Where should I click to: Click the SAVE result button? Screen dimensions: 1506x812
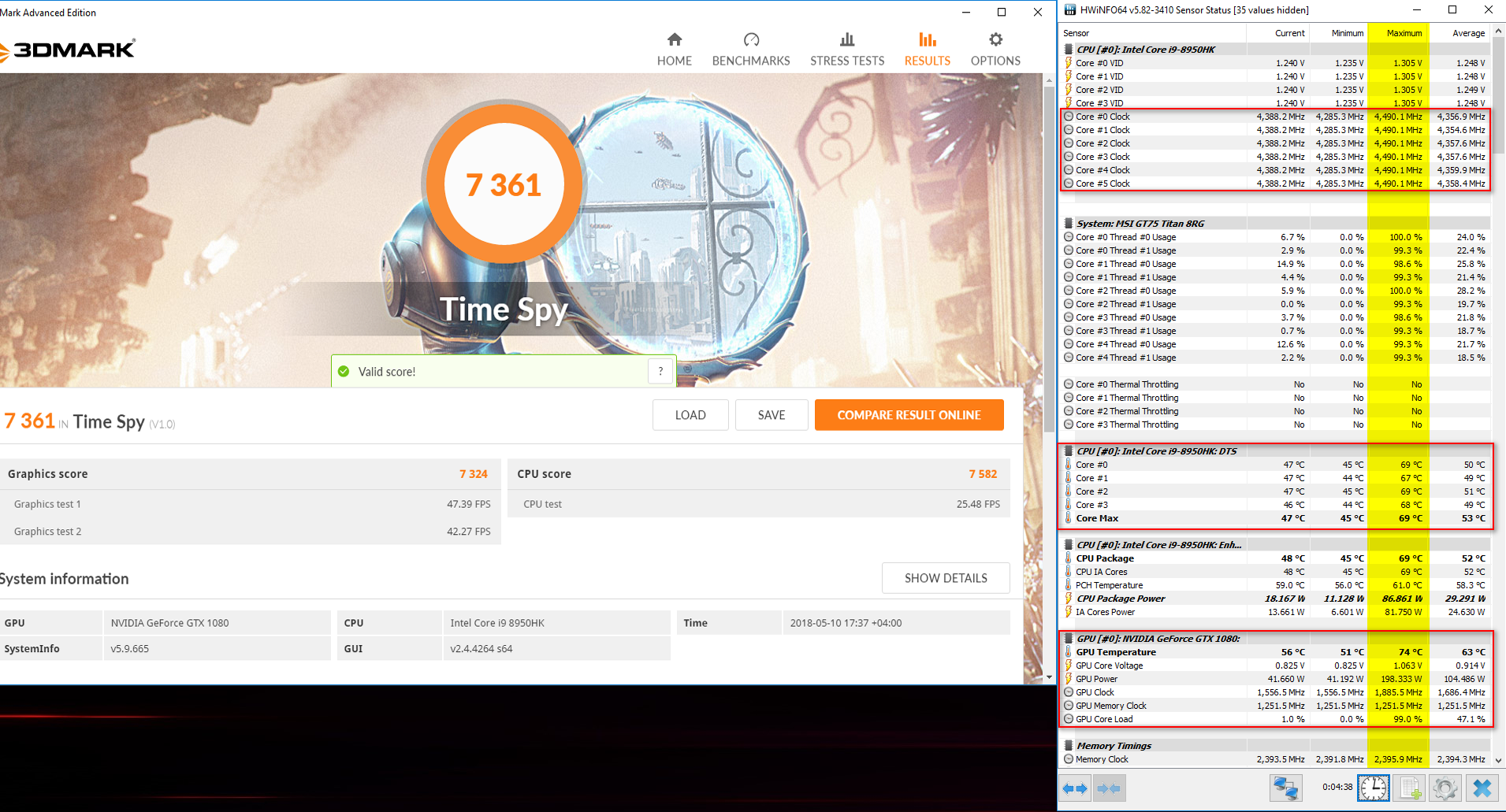pos(772,415)
